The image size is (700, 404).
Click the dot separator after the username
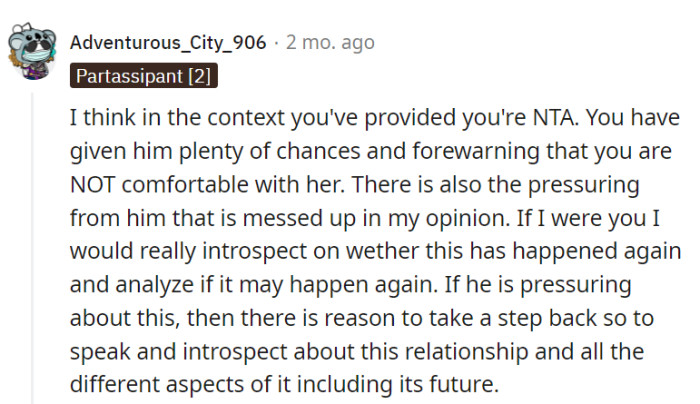(x=276, y=42)
